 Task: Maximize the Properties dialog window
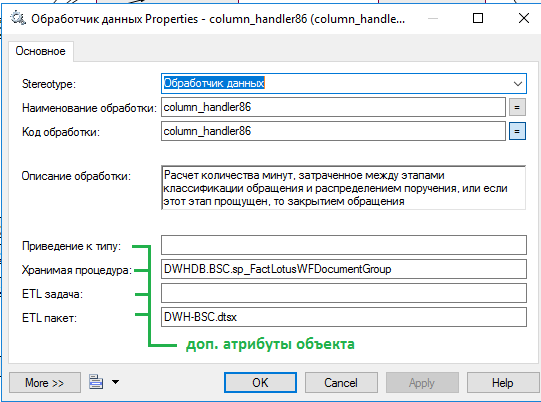pyautogui.click(x=478, y=18)
